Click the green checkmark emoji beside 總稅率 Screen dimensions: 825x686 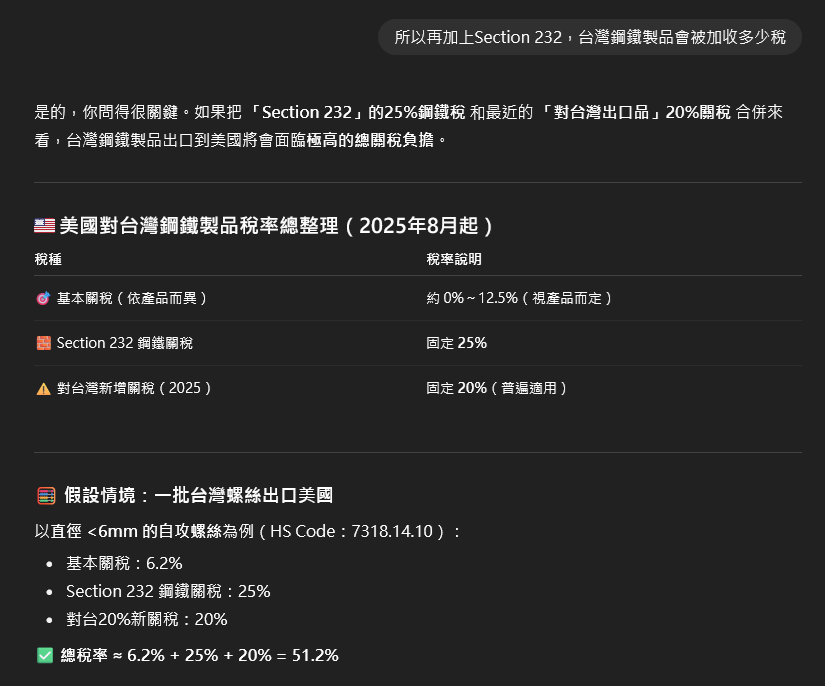45,655
